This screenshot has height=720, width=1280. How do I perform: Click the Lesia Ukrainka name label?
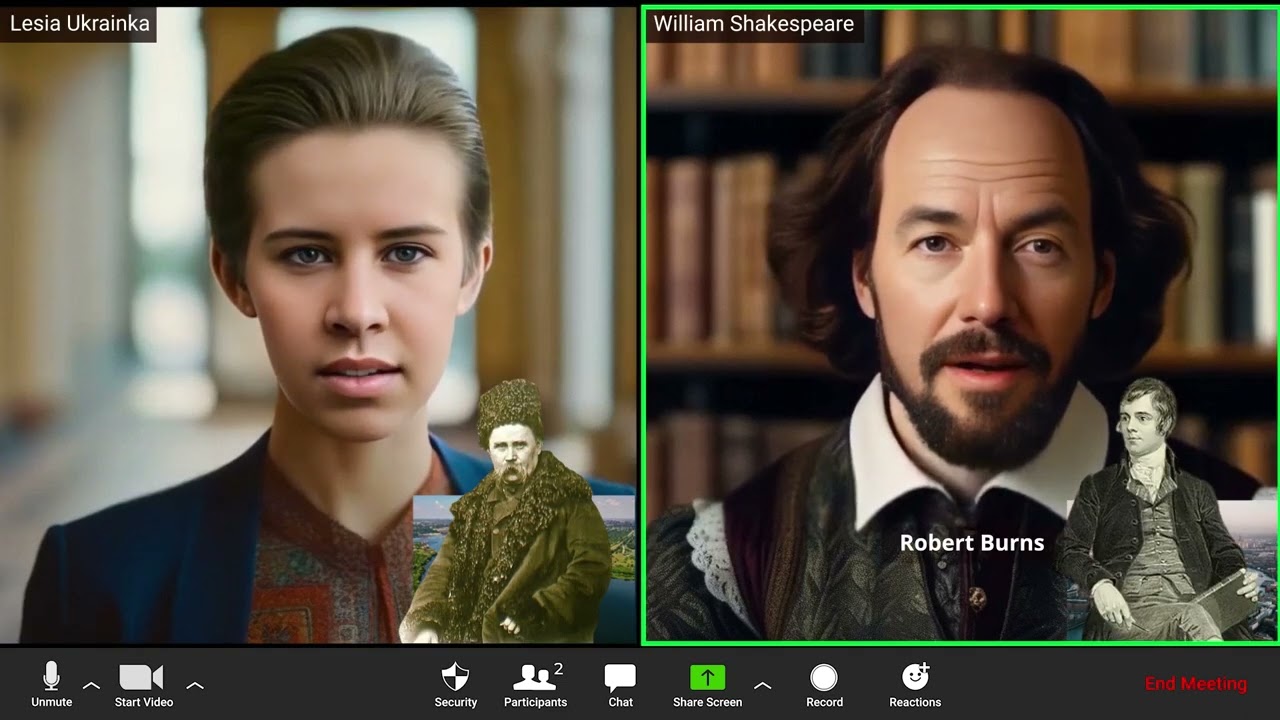(80, 24)
